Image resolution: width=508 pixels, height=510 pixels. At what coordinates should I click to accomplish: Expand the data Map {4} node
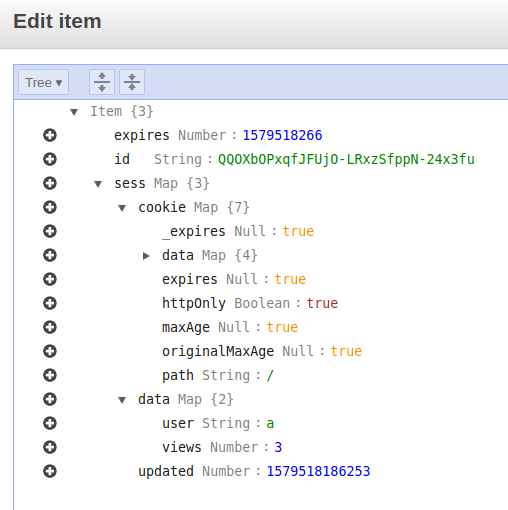click(146, 256)
